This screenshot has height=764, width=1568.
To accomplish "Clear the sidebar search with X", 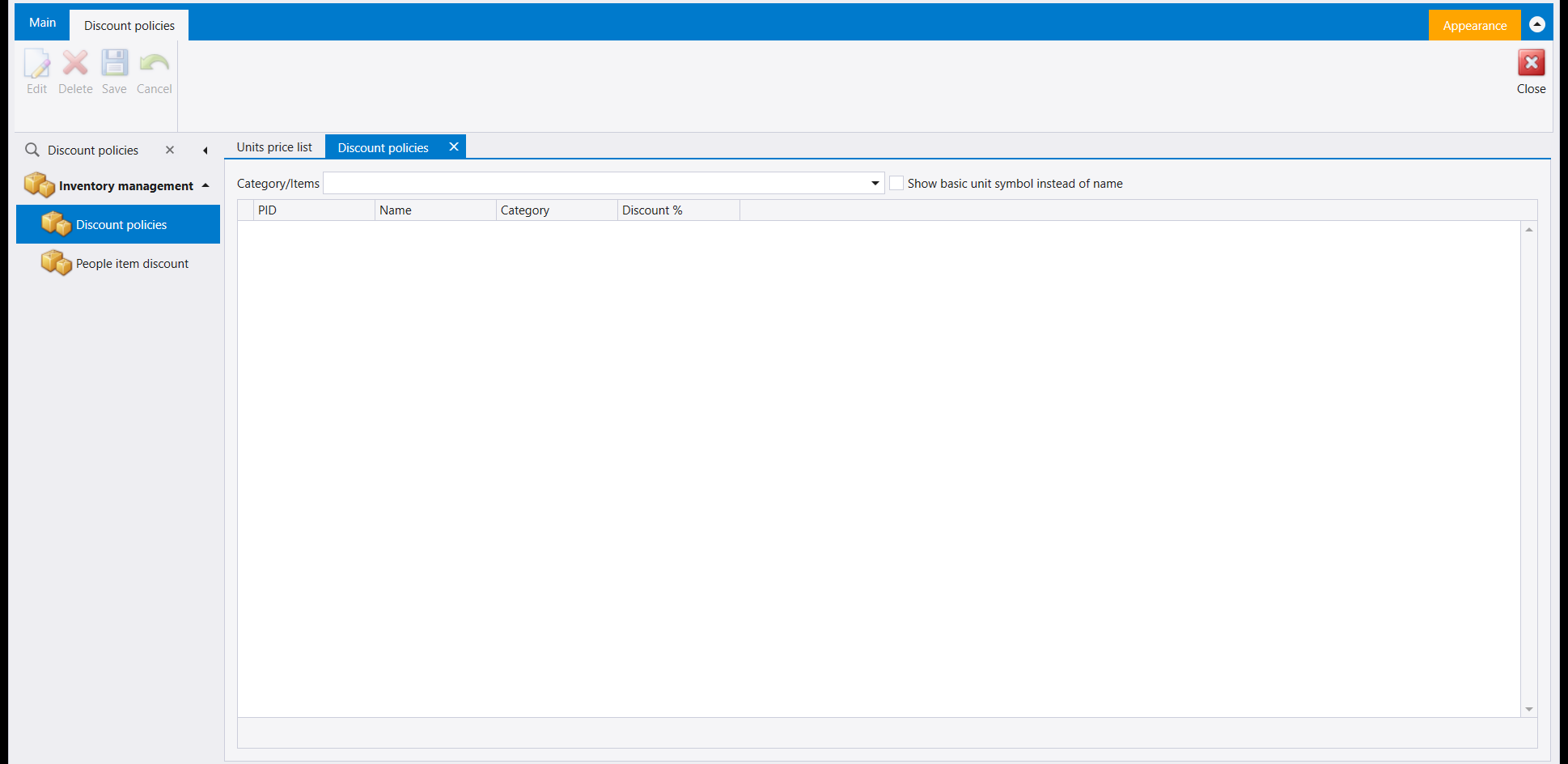I will tap(170, 150).
